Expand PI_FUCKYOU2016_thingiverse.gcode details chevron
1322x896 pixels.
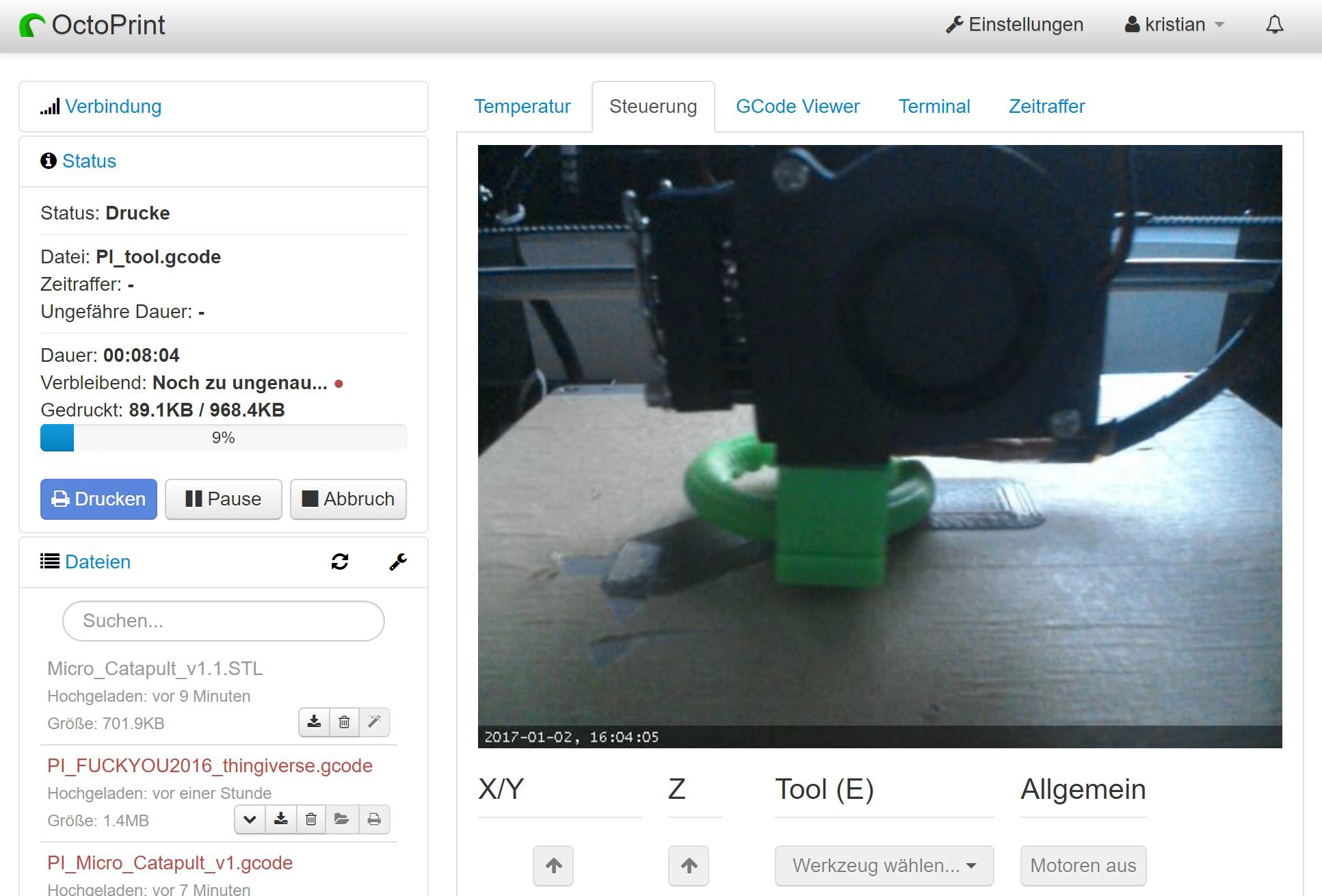click(250, 819)
